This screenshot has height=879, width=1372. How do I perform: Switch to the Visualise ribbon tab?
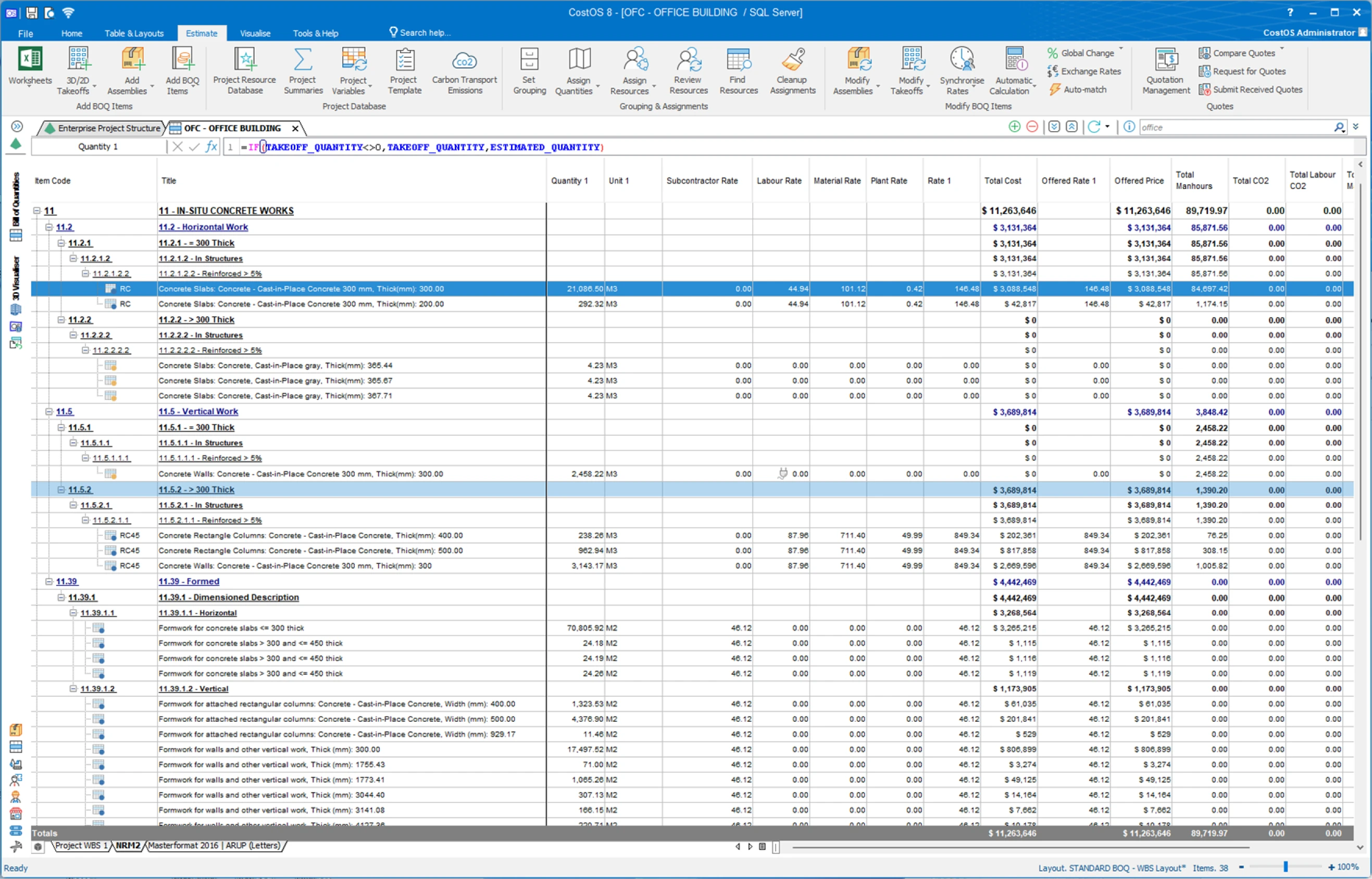pos(255,33)
